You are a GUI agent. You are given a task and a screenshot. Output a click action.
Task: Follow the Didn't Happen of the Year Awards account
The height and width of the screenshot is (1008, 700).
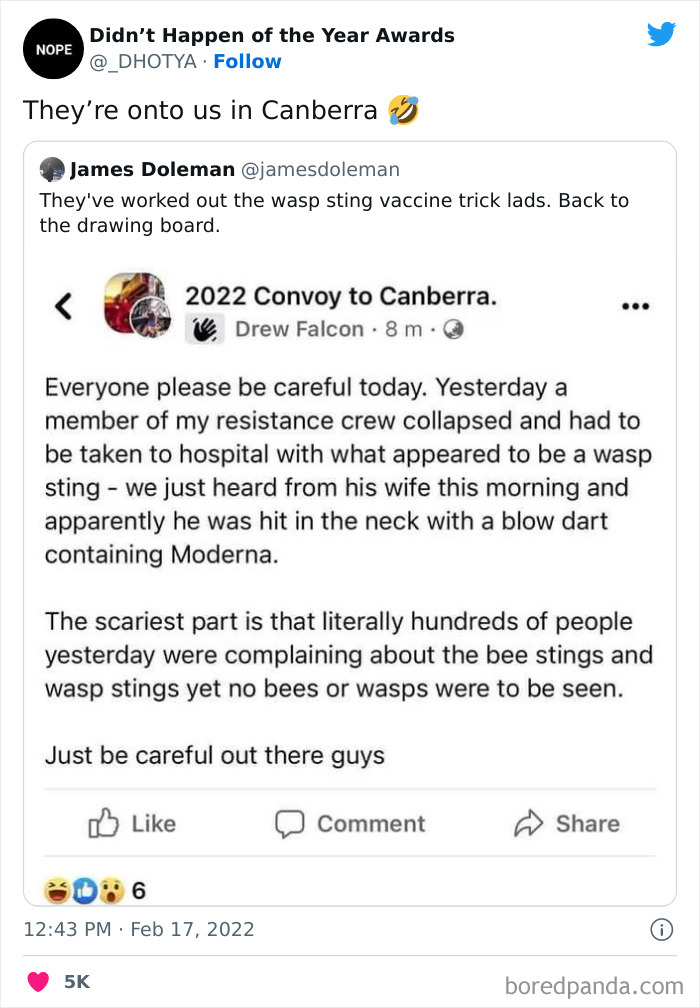coord(247,61)
